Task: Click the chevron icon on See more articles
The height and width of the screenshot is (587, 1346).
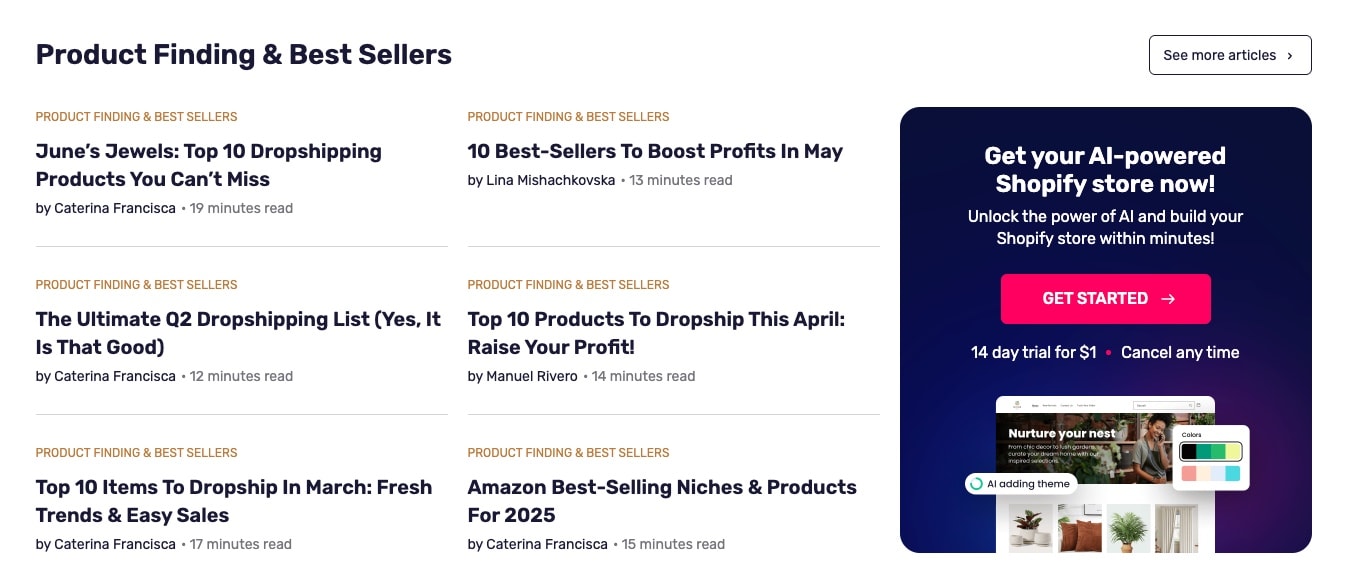Action: (1292, 55)
